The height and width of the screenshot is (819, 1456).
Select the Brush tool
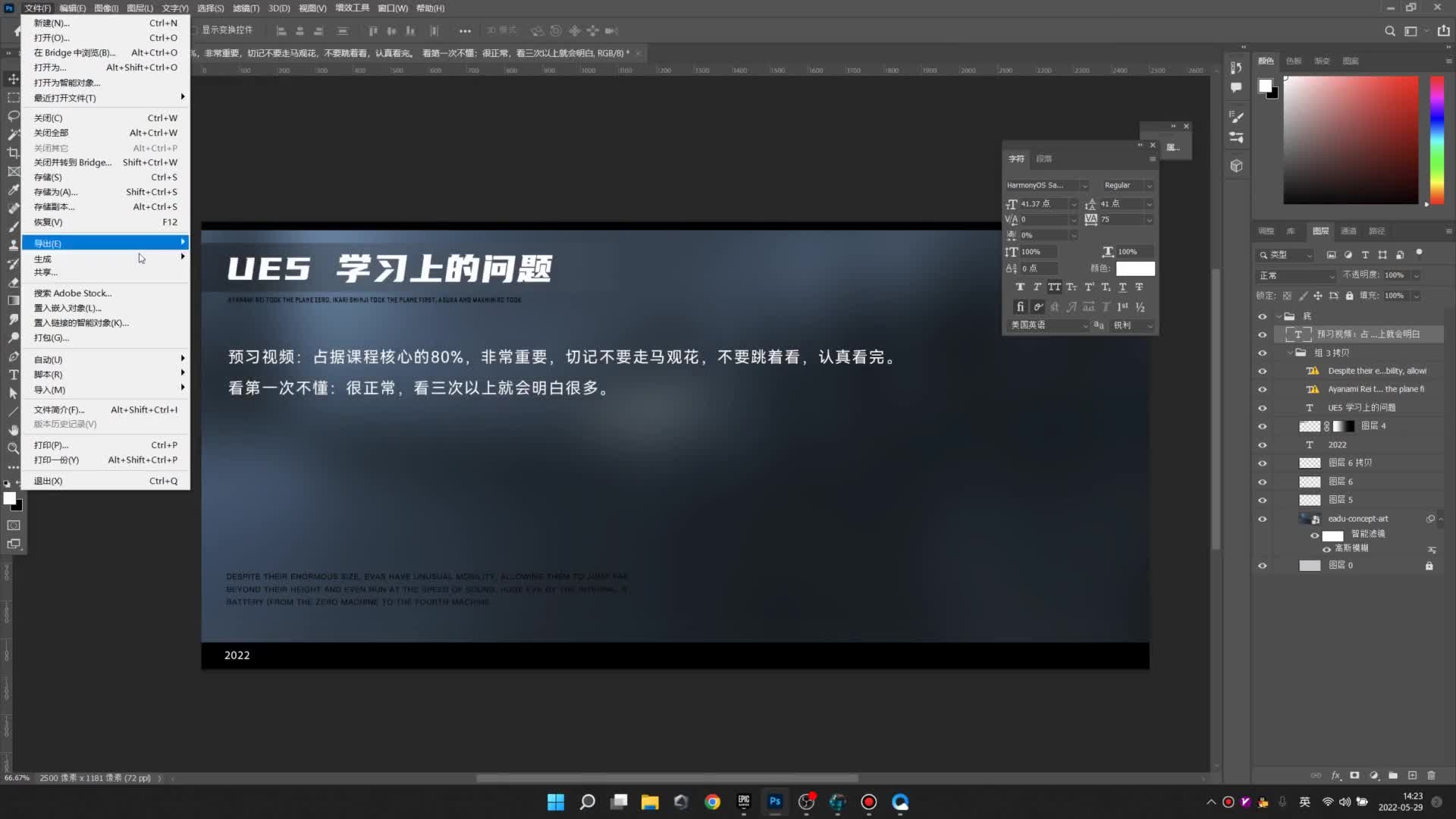[13, 227]
